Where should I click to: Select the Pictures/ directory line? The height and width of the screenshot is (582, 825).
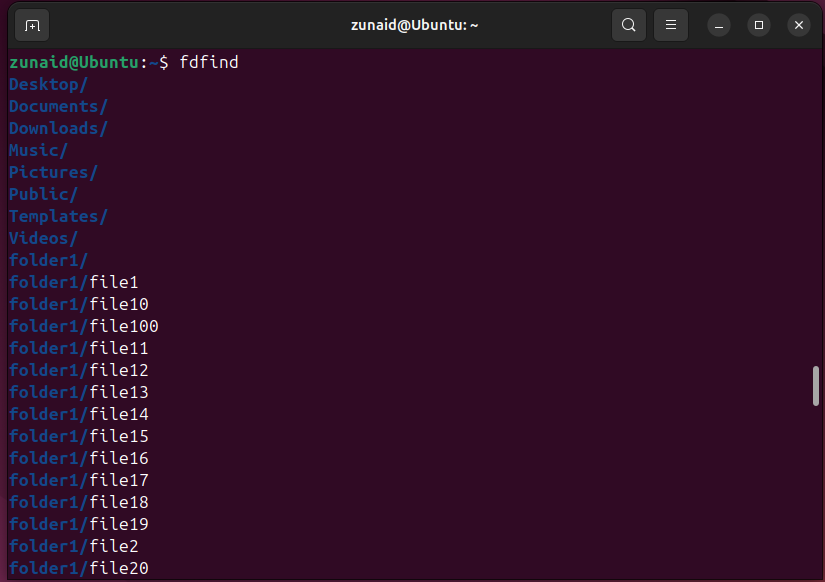click(52, 172)
